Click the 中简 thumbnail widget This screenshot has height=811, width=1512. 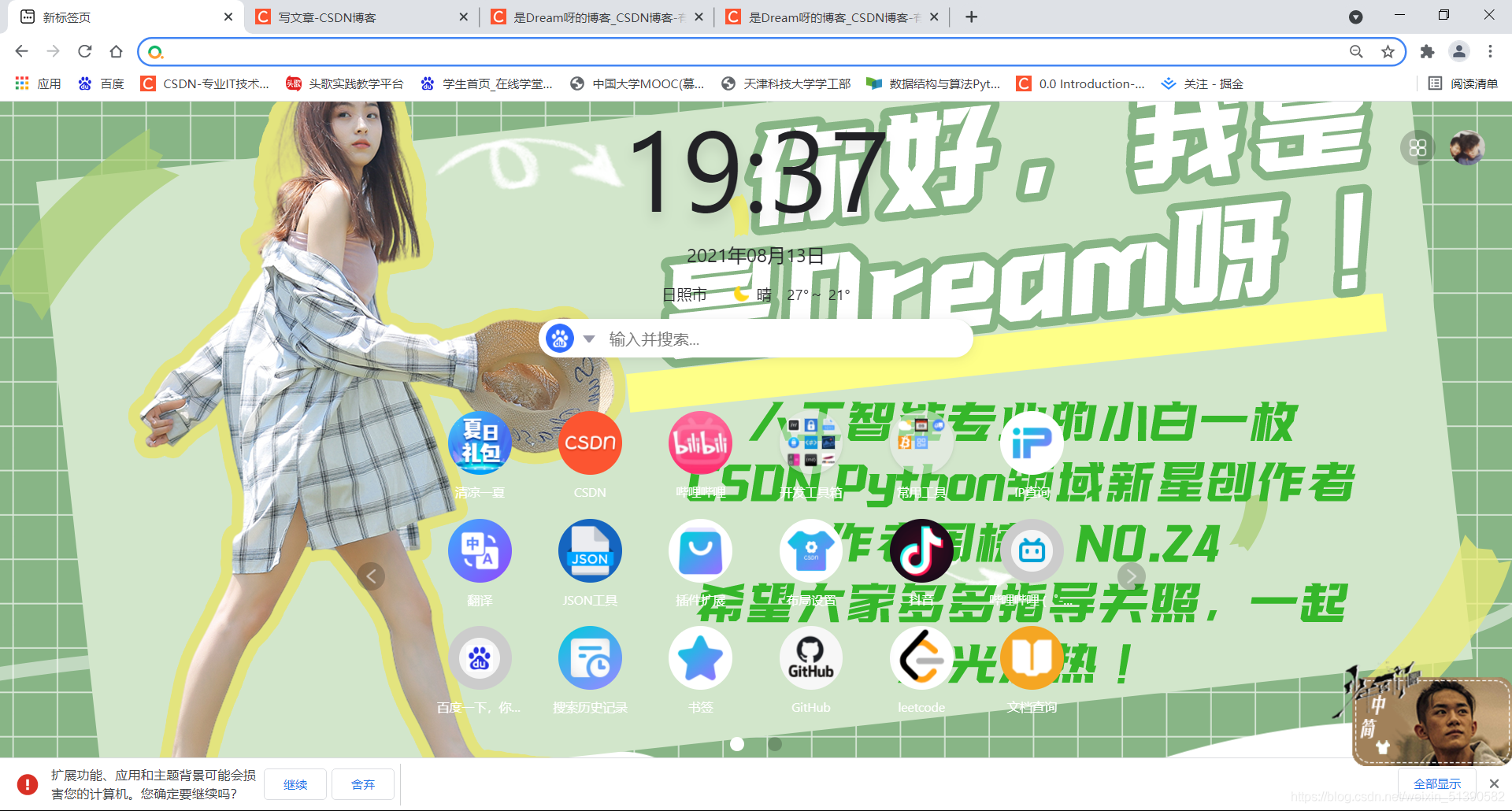1432,722
